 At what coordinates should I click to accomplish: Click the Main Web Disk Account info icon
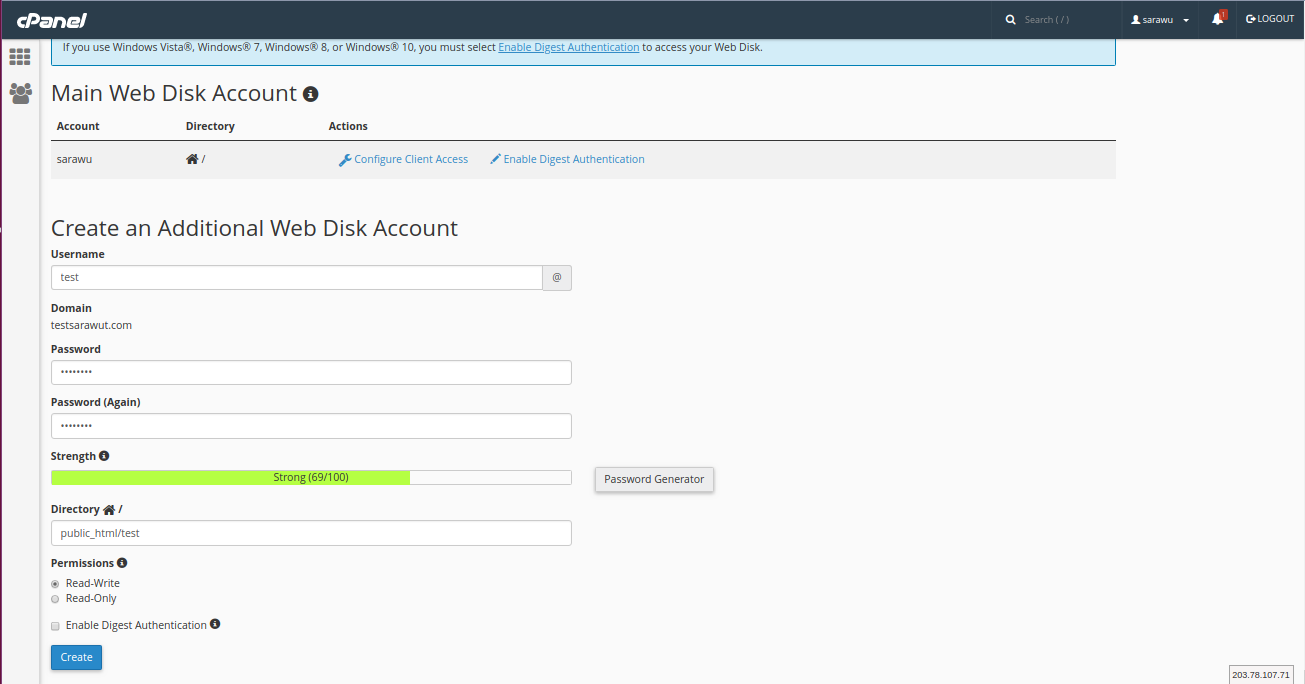tap(311, 94)
